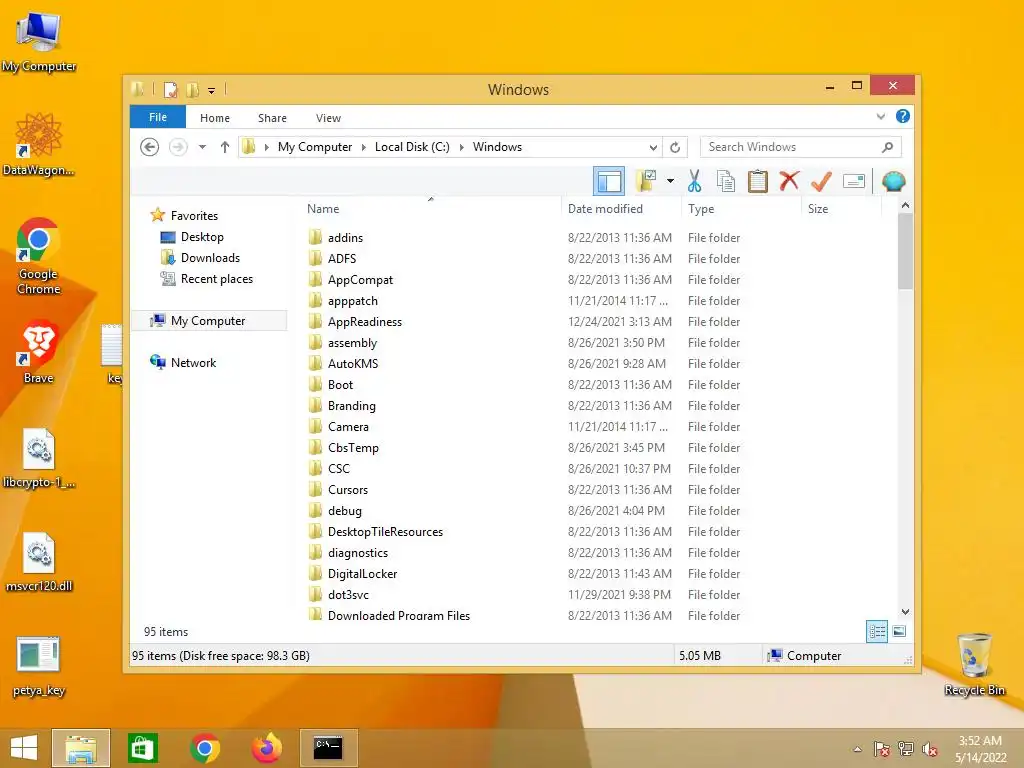The height and width of the screenshot is (768, 1024).
Task: Click the search magnifier icon
Action: [887, 147]
